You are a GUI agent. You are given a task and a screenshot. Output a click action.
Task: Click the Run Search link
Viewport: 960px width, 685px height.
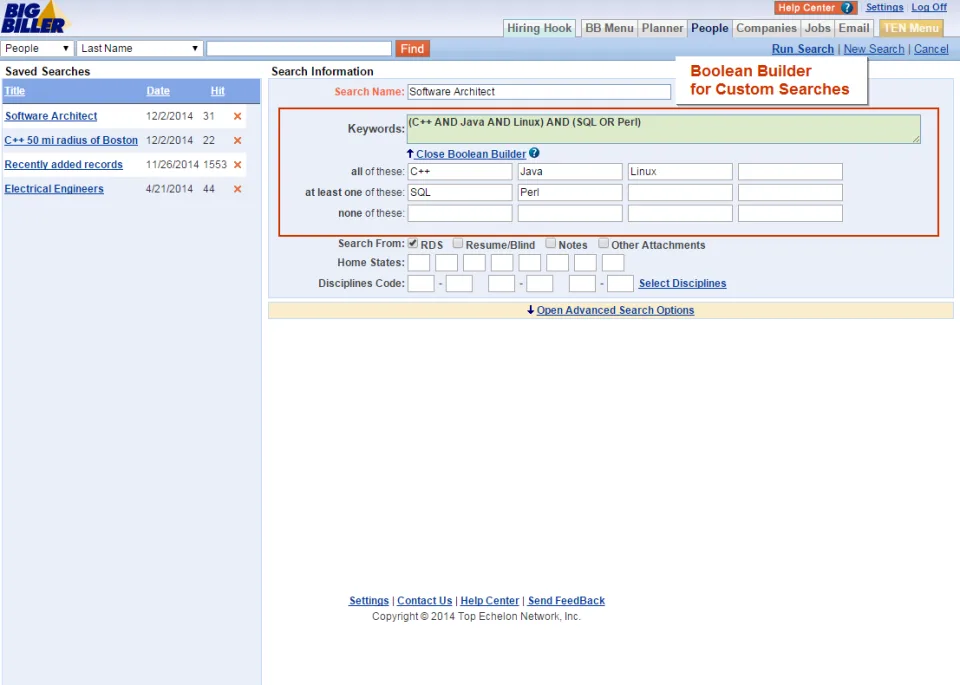click(803, 49)
